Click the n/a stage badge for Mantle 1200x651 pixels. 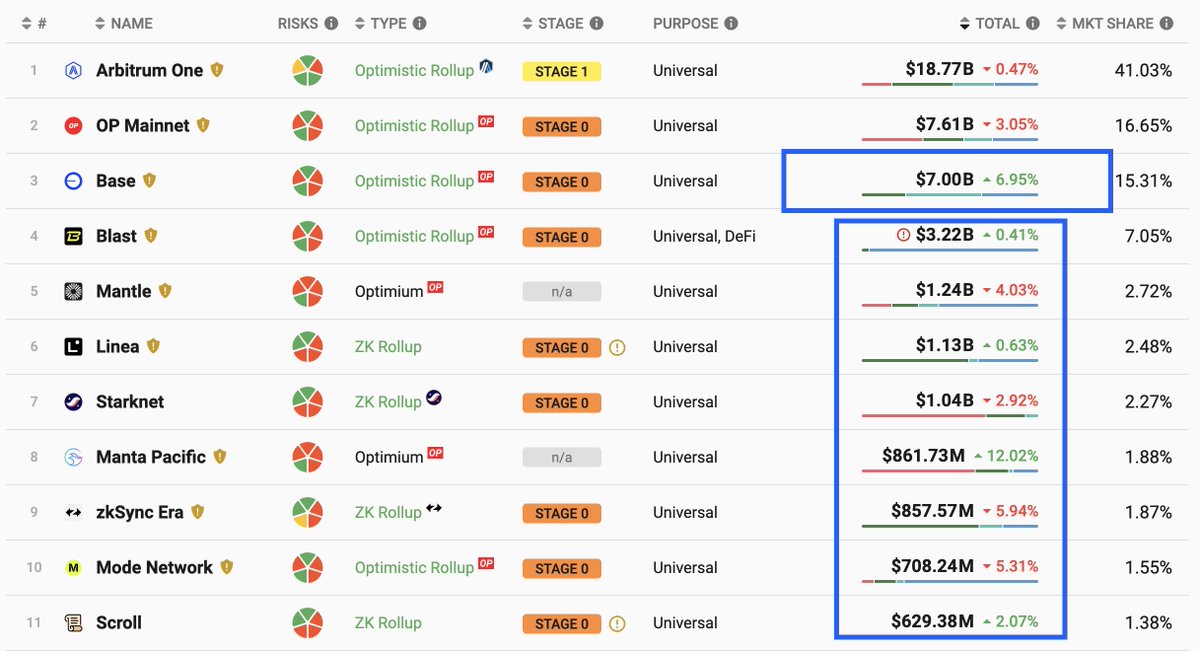tap(562, 292)
